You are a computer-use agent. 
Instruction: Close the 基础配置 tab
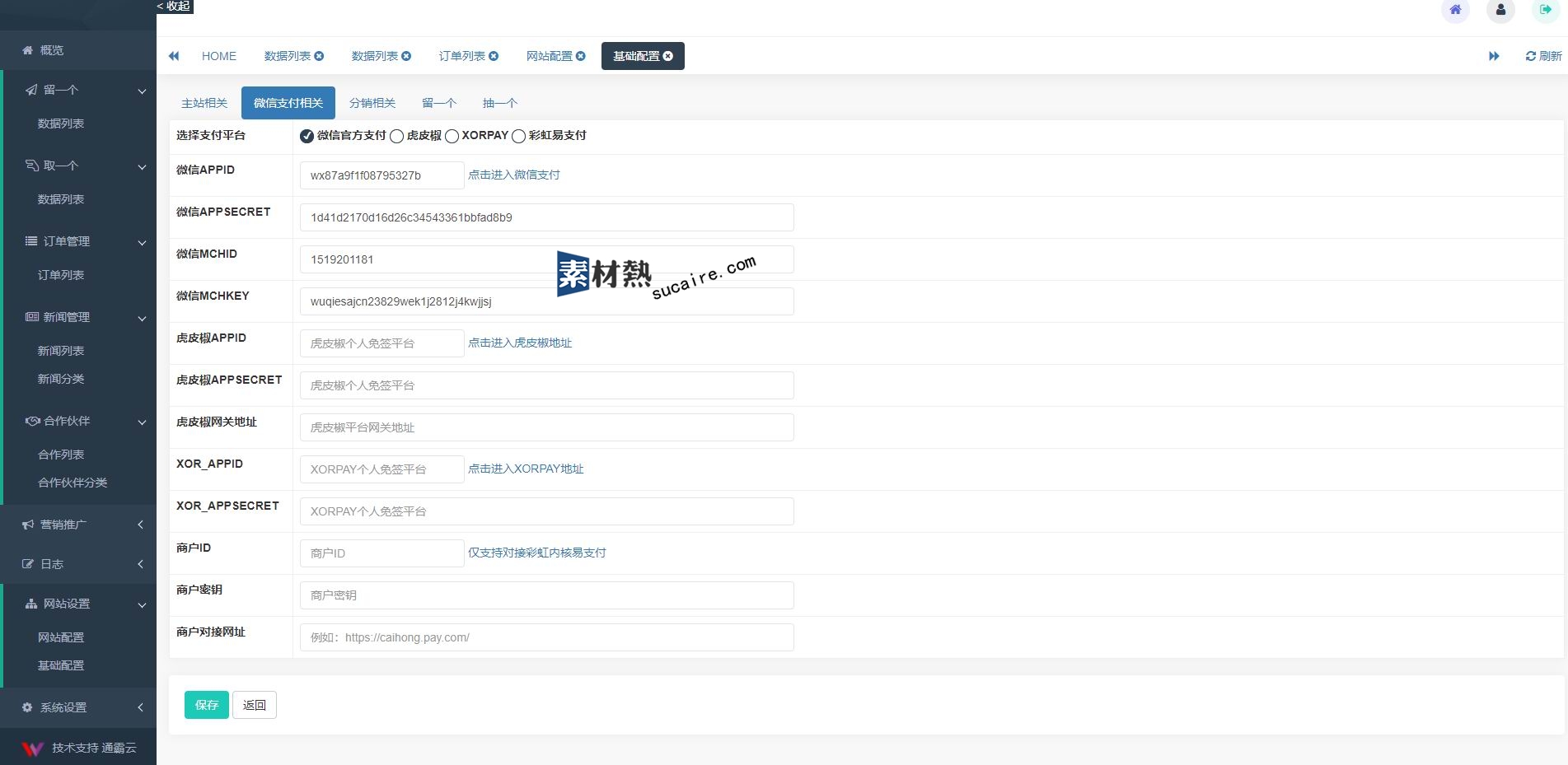pos(668,56)
